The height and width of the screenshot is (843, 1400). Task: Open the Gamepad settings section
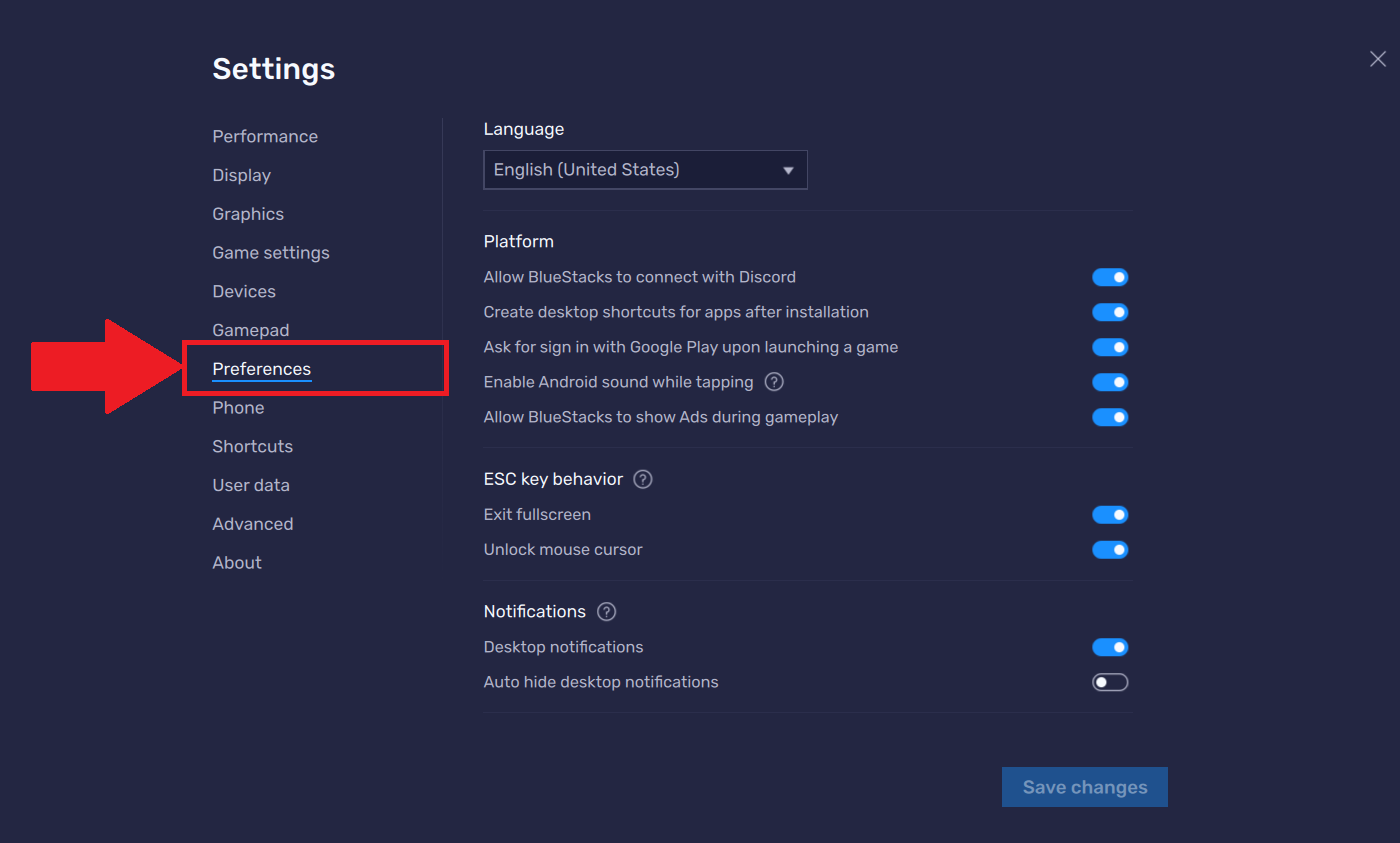pos(251,330)
